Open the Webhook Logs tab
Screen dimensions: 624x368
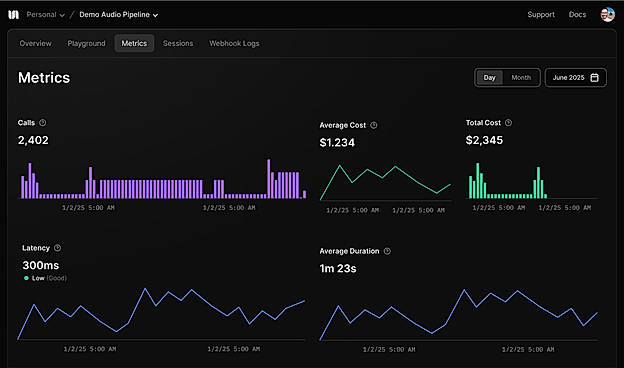click(x=234, y=43)
